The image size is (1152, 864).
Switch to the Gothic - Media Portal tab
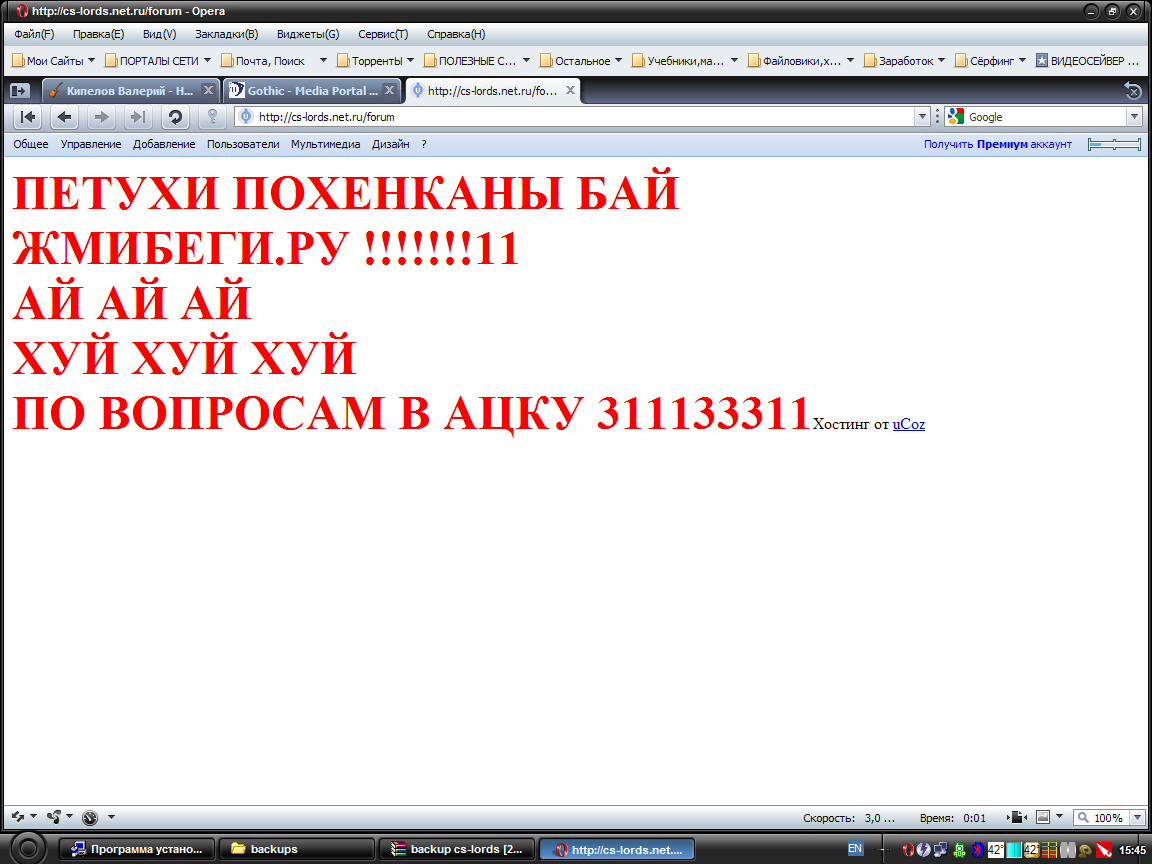(312, 90)
